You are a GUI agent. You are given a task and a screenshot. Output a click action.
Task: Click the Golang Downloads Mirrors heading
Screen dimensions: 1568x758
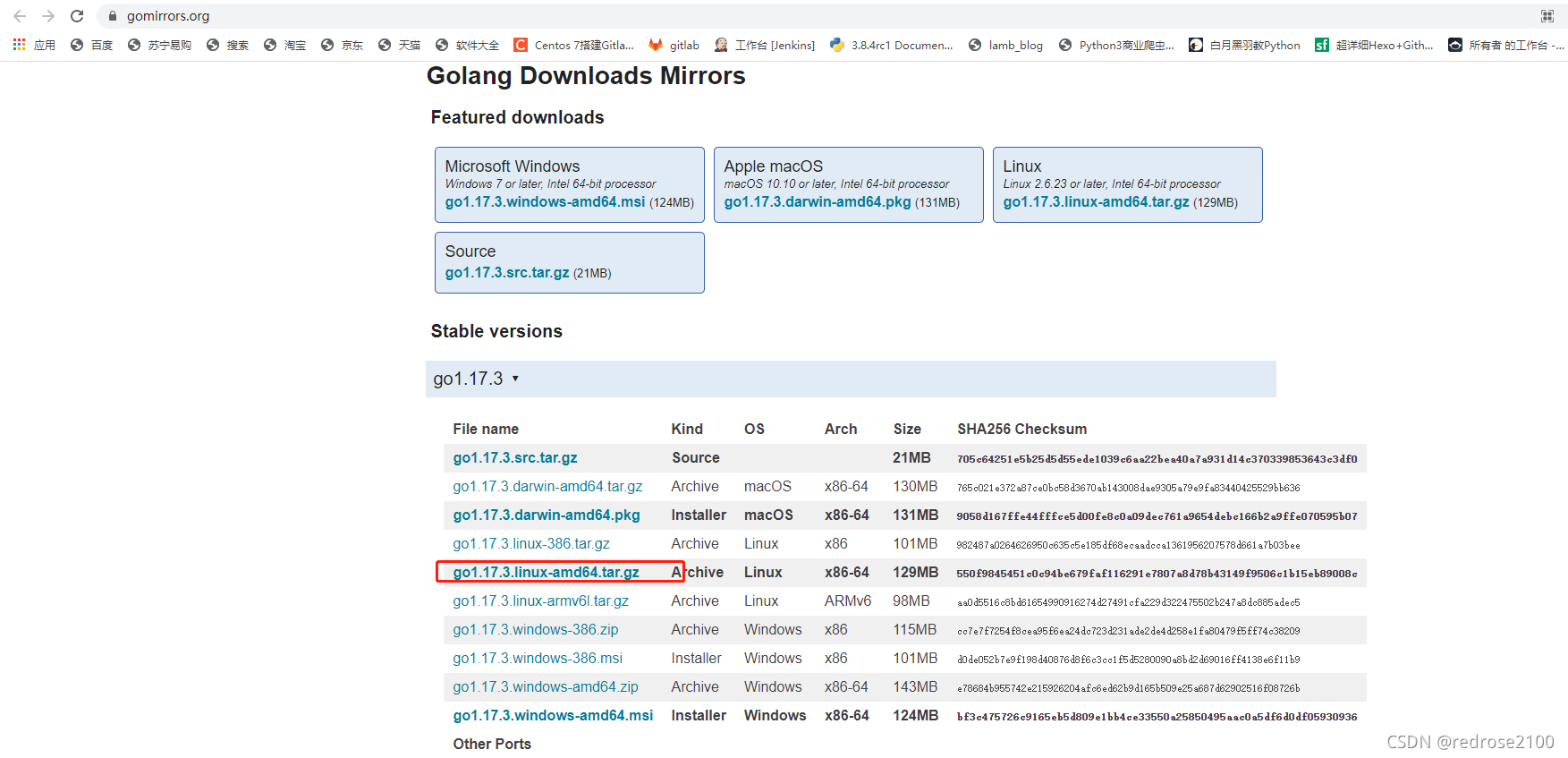click(586, 76)
